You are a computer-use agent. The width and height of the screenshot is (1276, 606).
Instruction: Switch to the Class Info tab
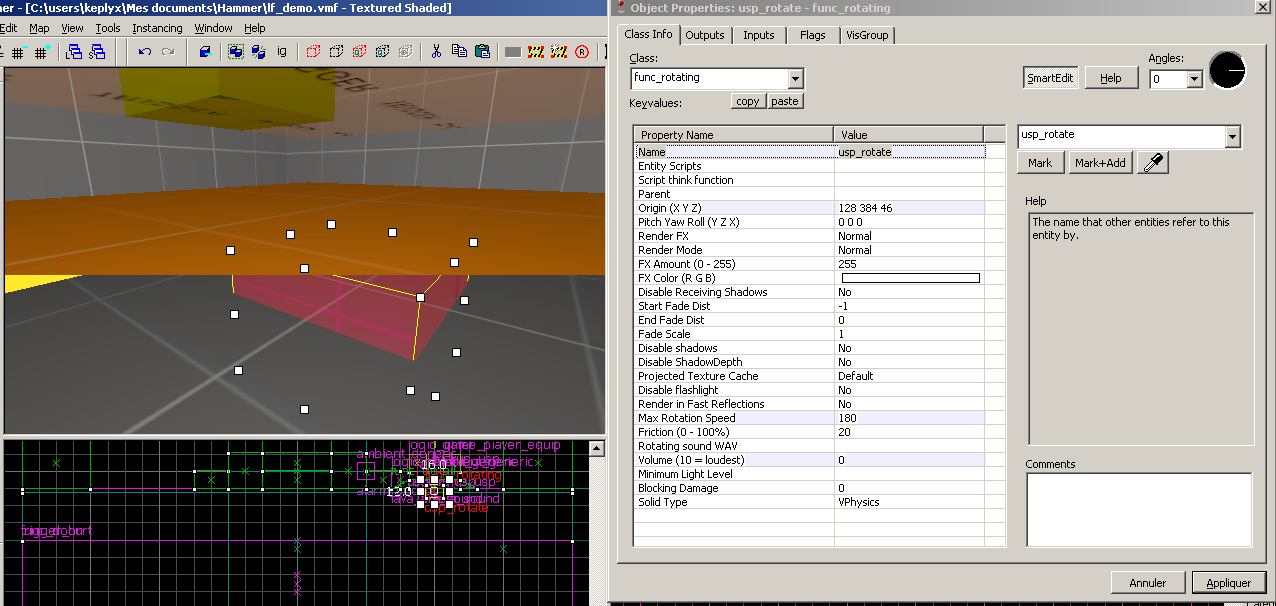[649, 34]
